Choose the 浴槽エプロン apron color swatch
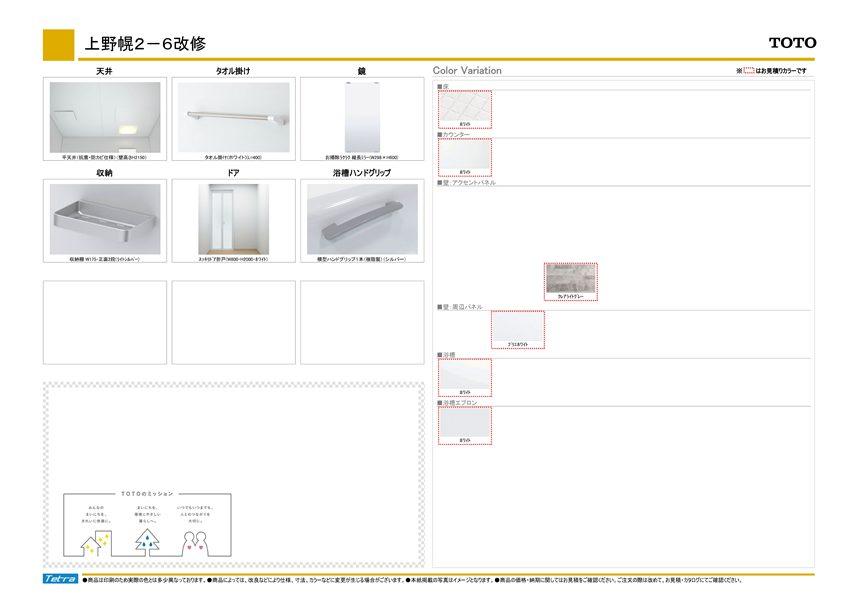Image resolution: width=849 pixels, height=600 pixels. (x=465, y=425)
